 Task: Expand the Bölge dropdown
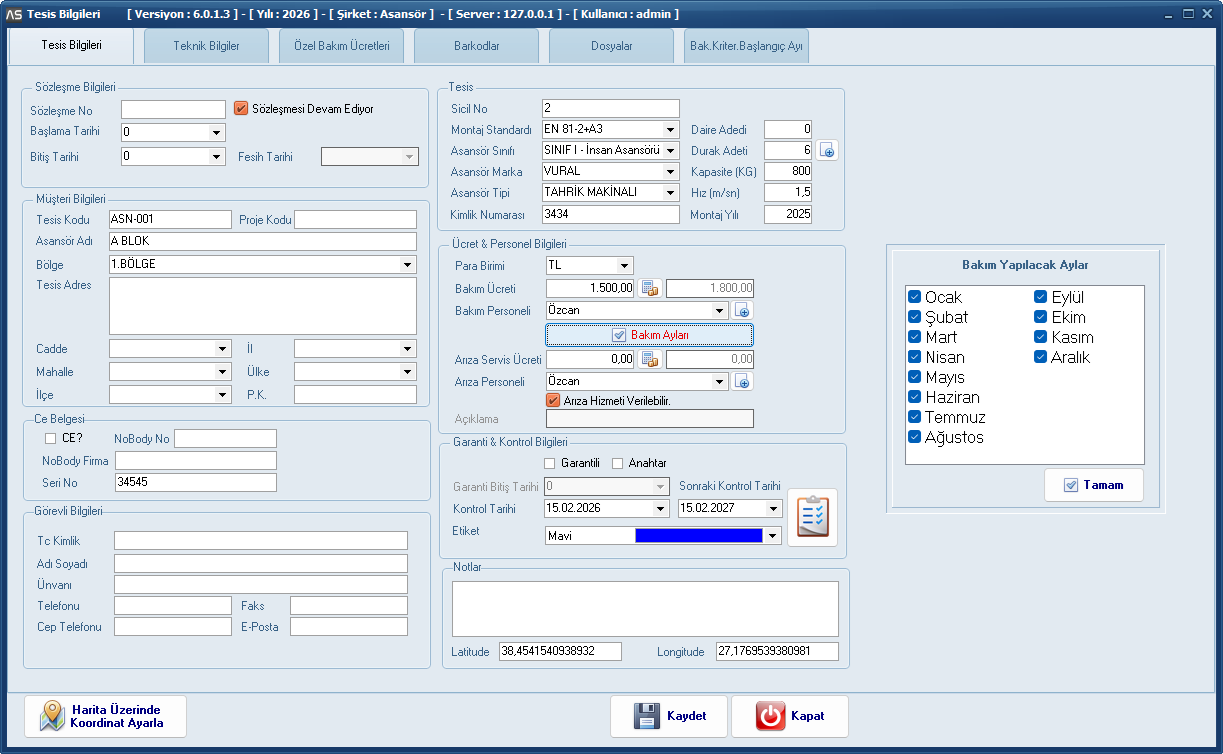point(408,265)
